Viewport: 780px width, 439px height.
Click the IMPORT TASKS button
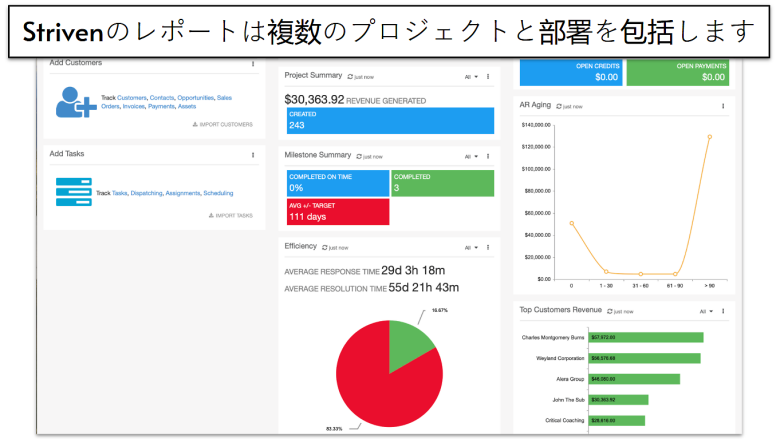click(231, 215)
